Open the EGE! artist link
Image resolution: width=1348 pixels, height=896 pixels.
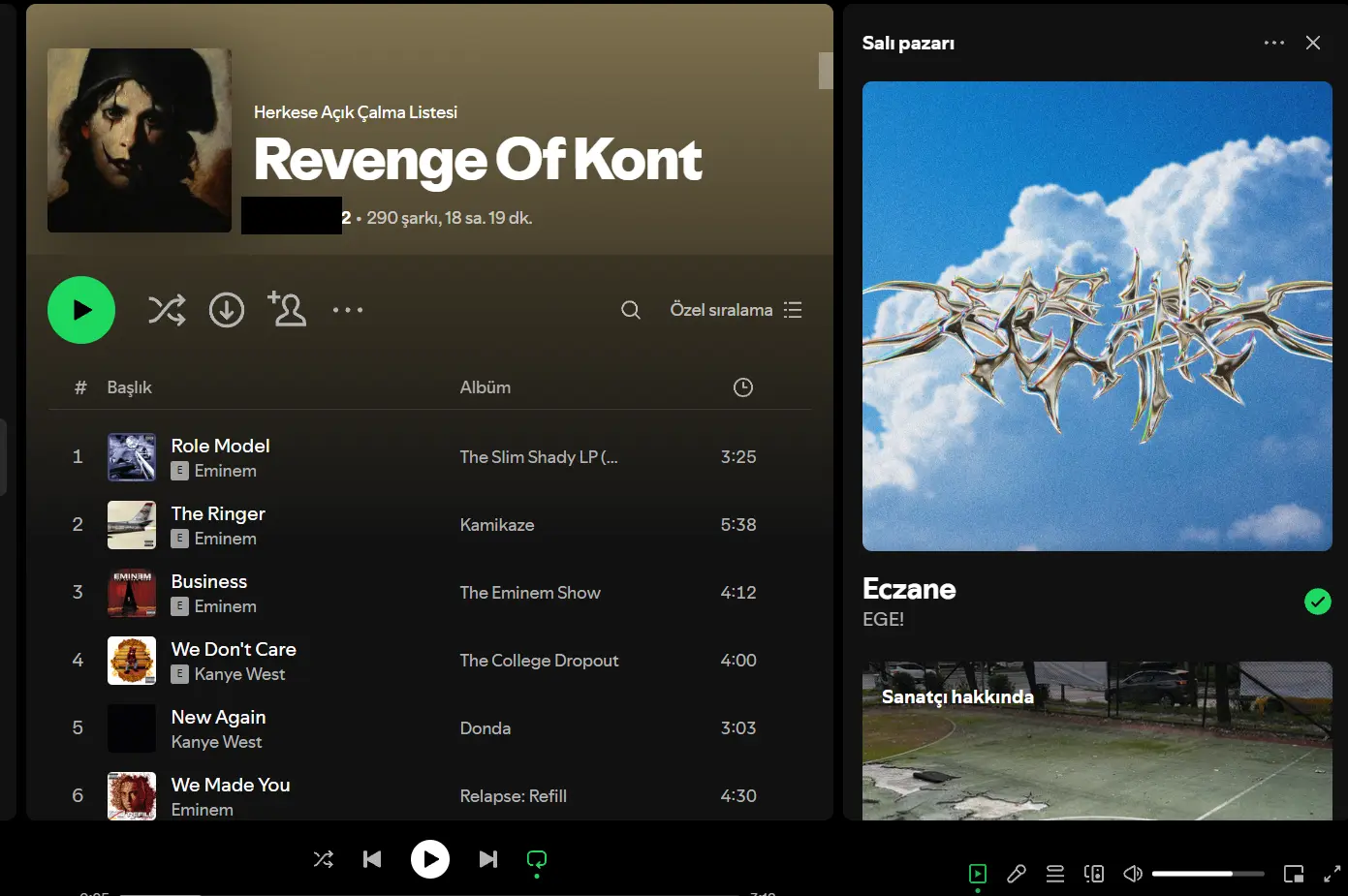883,619
